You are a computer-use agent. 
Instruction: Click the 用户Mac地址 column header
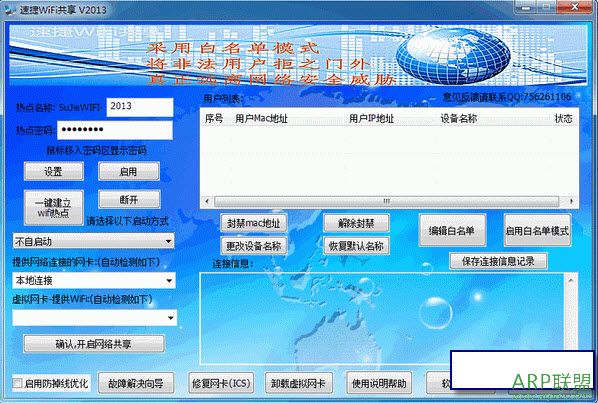click(261, 119)
